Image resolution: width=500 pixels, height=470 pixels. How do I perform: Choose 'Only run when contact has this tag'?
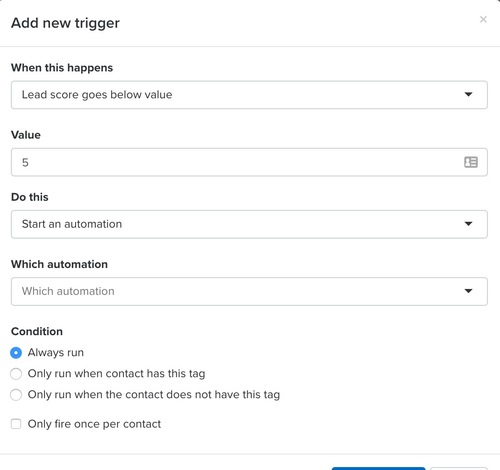coord(16,374)
